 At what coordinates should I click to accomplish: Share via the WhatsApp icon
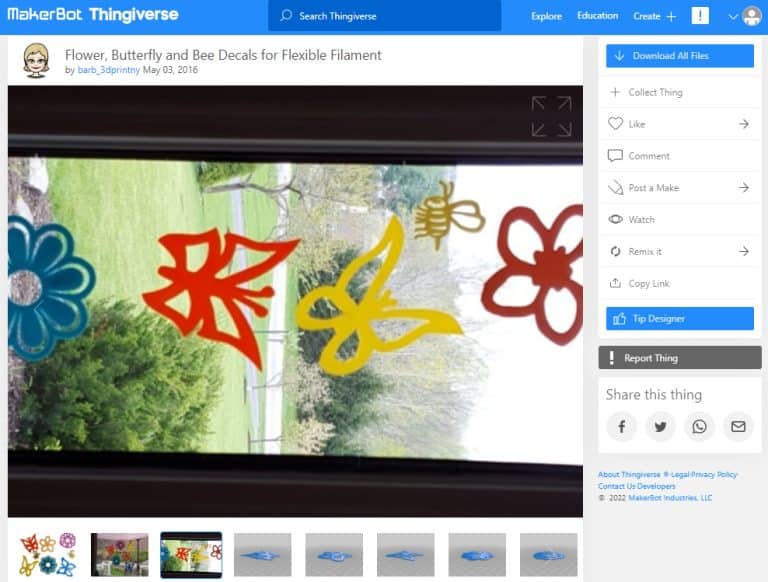pos(699,427)
